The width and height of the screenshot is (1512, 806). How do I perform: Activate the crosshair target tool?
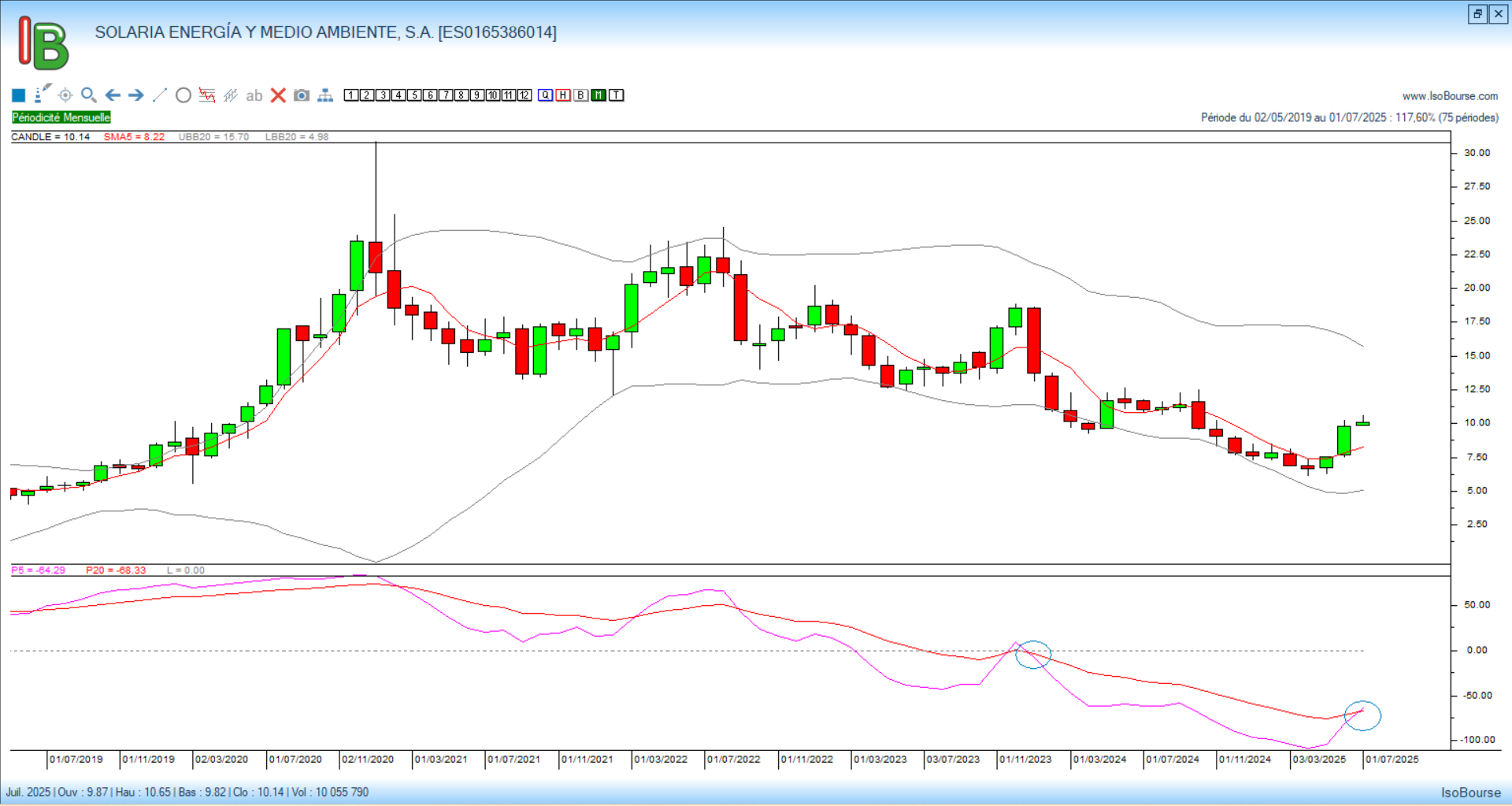tap(65, 95)
